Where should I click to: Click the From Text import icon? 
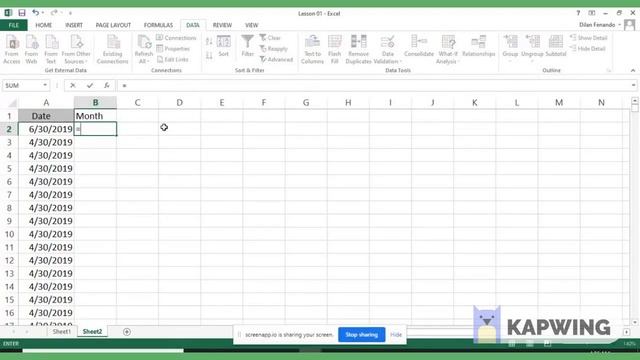(x=51, y=49)
